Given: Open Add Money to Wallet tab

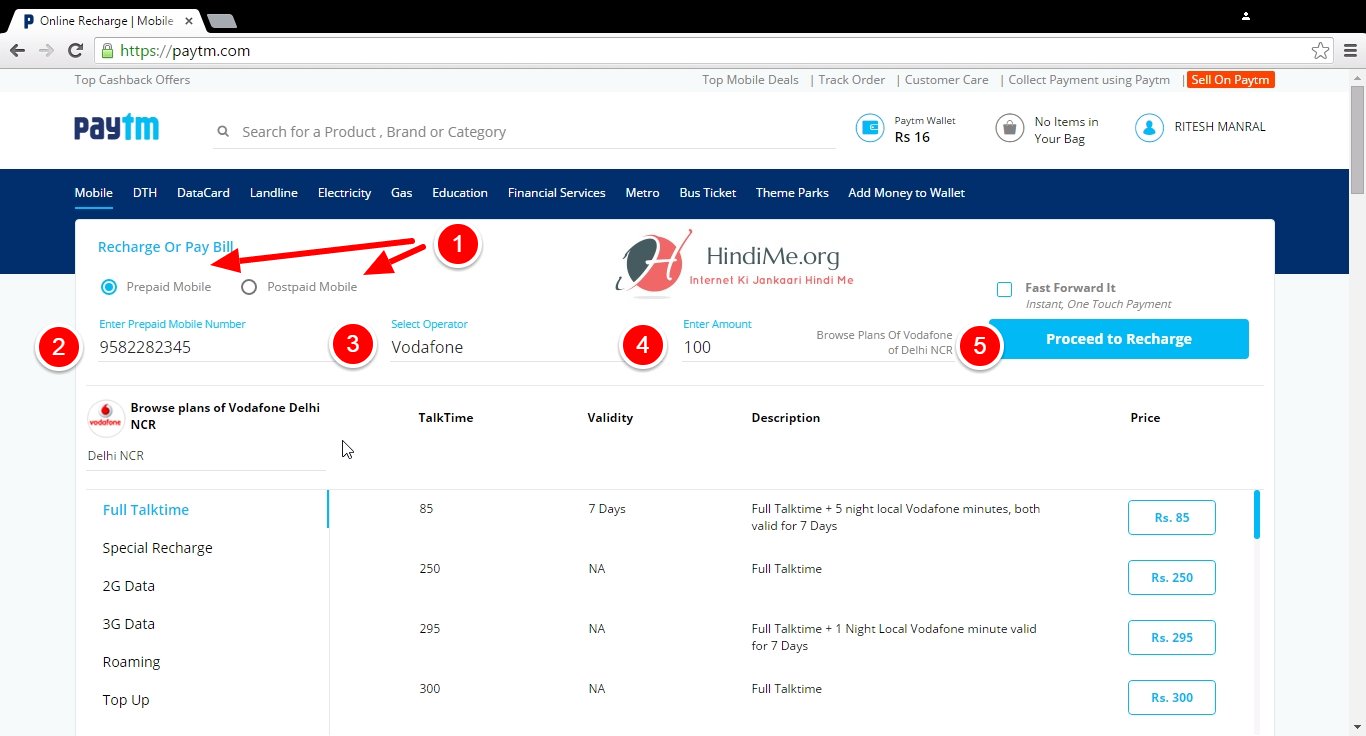Looking at the screenshot, I should 907,193.
